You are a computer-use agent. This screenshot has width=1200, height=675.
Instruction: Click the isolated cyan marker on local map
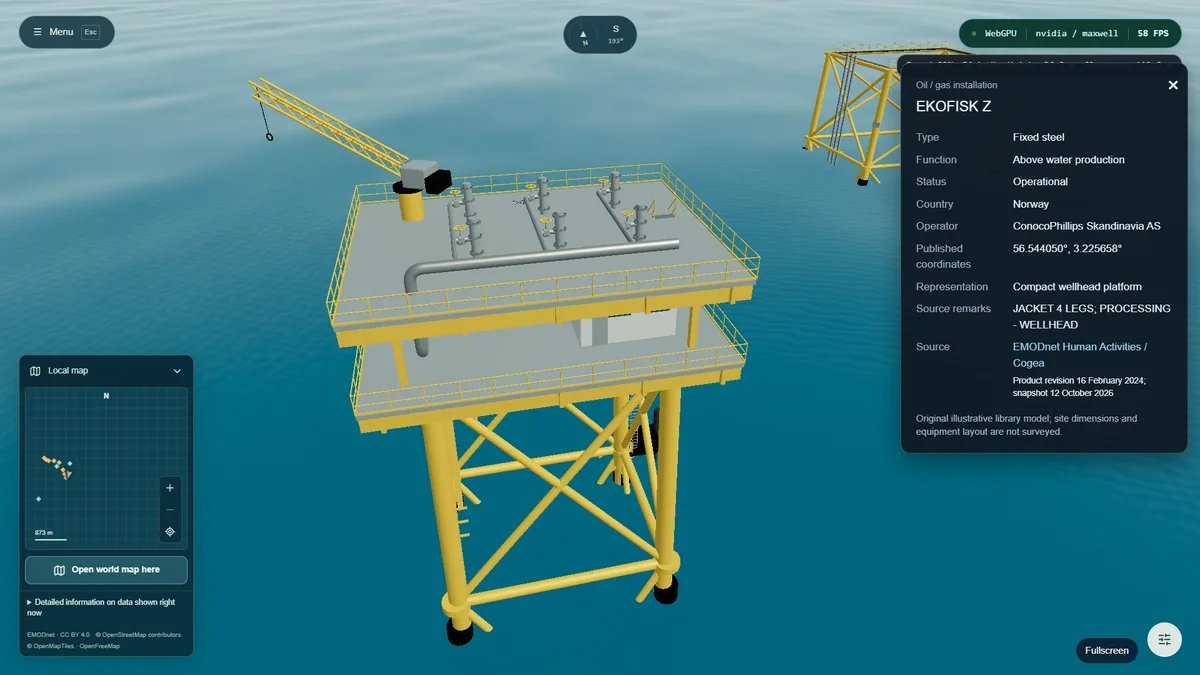[38, 498]
